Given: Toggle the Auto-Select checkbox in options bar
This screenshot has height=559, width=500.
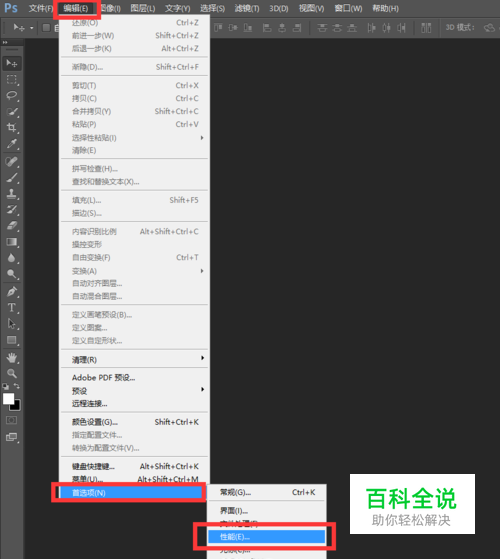Looking at the screenshot, I should 46,27.
